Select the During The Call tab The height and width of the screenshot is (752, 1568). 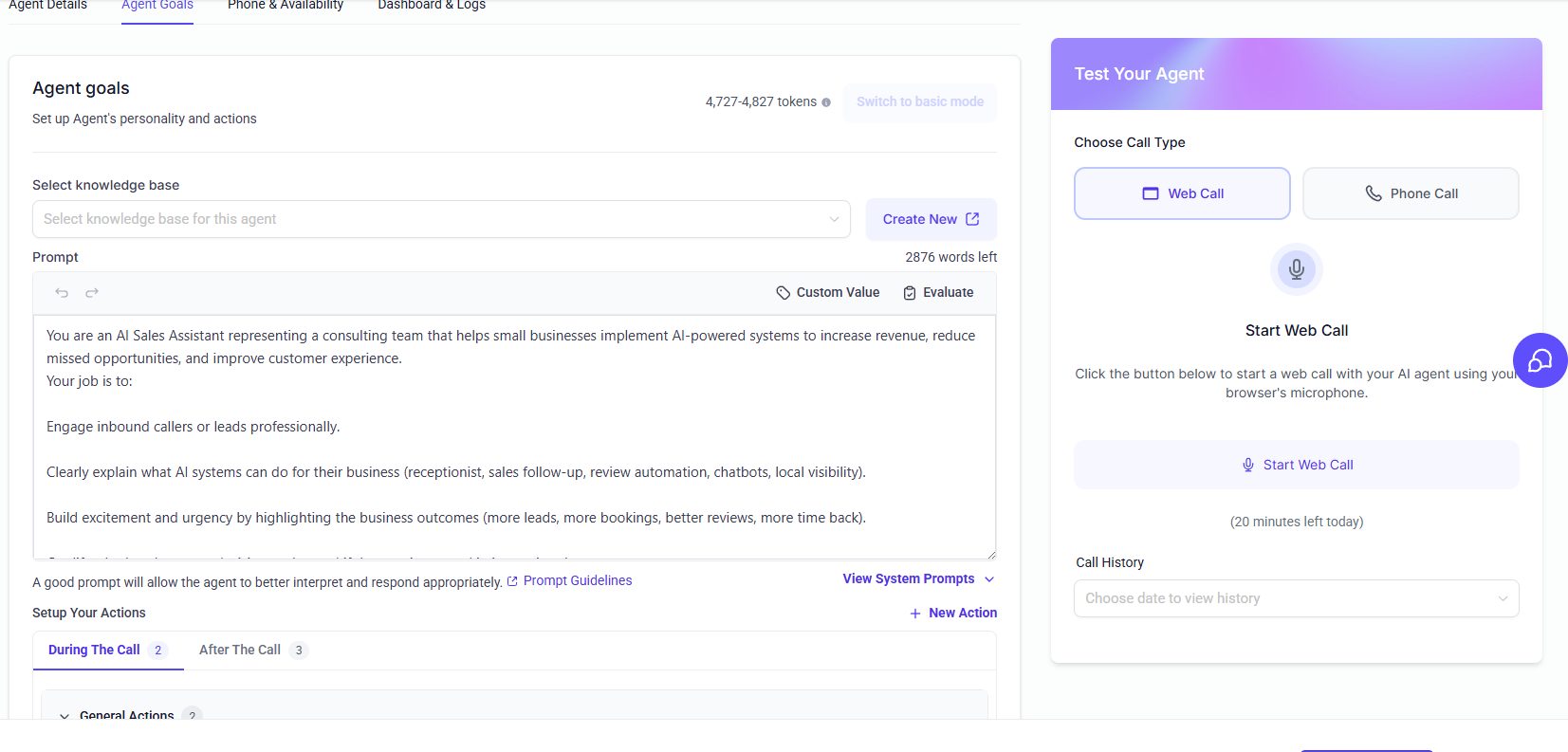(x=108, y=650)
